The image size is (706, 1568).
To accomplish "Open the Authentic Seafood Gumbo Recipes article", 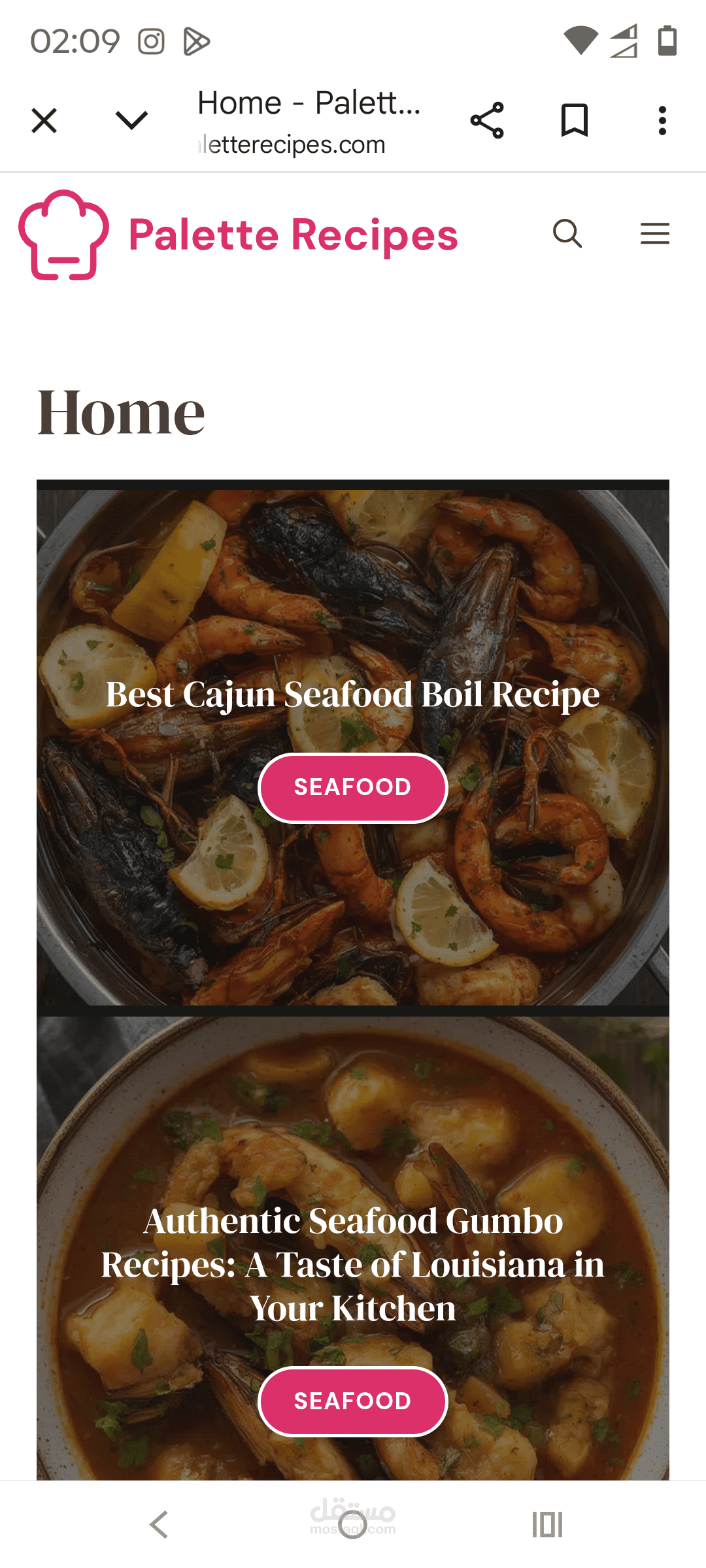I will pyautogui.click(x=353, y=1264).
